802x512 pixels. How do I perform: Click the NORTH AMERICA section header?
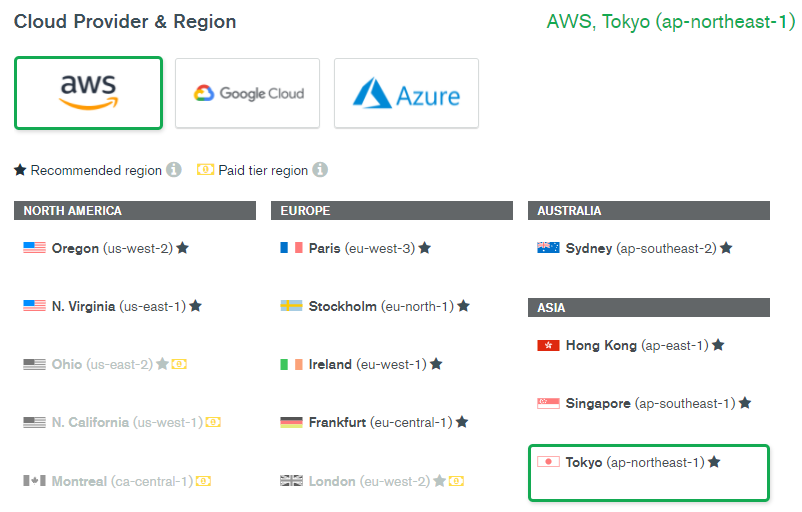pos(135,211)
